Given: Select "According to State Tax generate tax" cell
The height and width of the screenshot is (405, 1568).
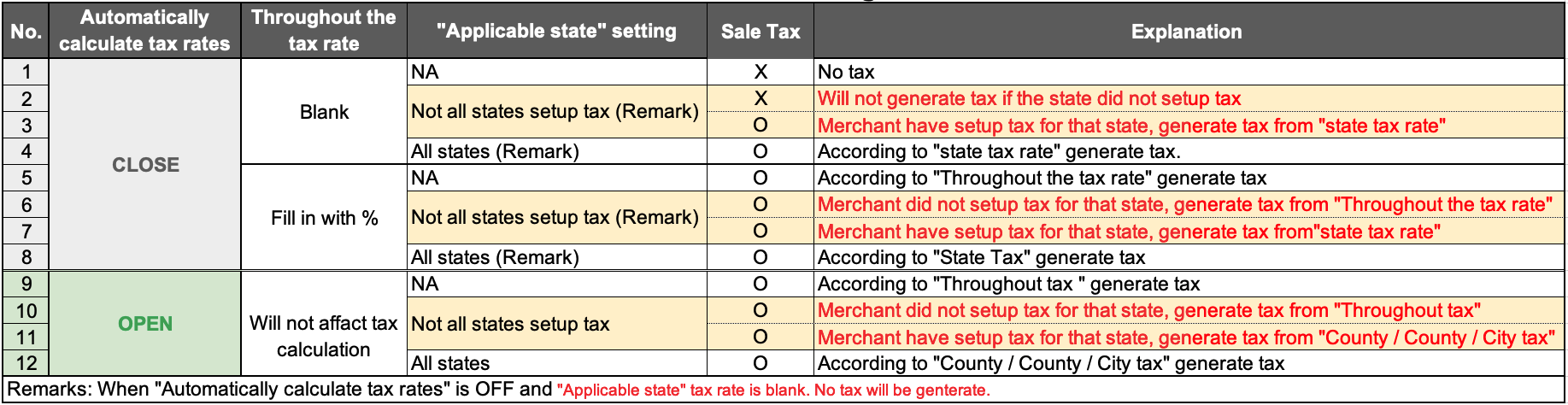Looking at the screenshot, I should click(1189, 257).
